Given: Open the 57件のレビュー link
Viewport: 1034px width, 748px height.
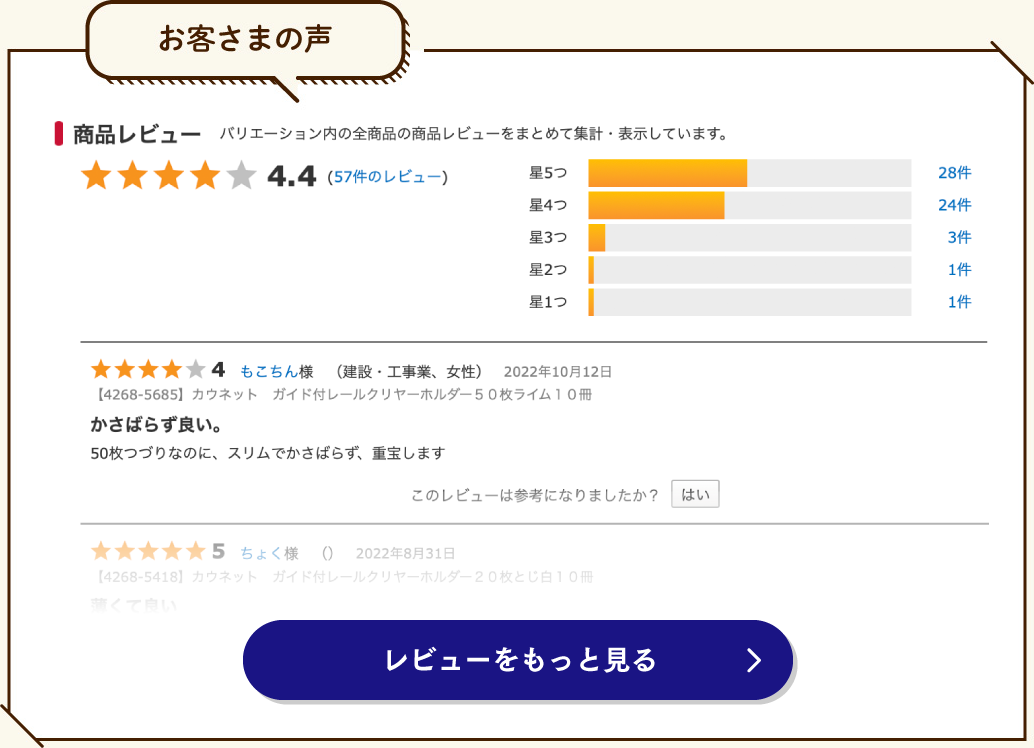Looking at the screenshot, I should point(387,177).
